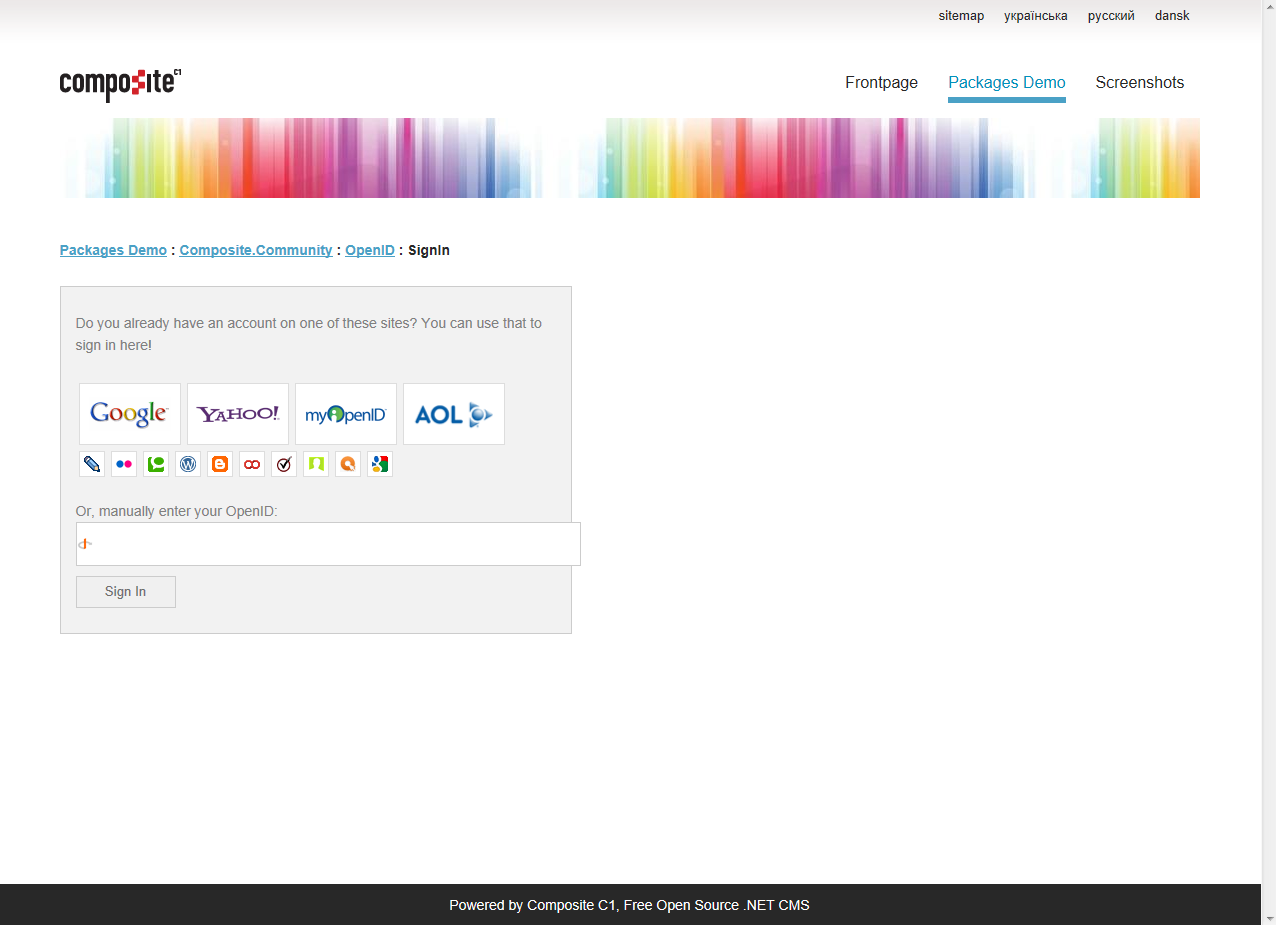The width and height of the screenshot is (1276, 925).
Task: Pick AOL as the login provider
Action: [454, 414]
